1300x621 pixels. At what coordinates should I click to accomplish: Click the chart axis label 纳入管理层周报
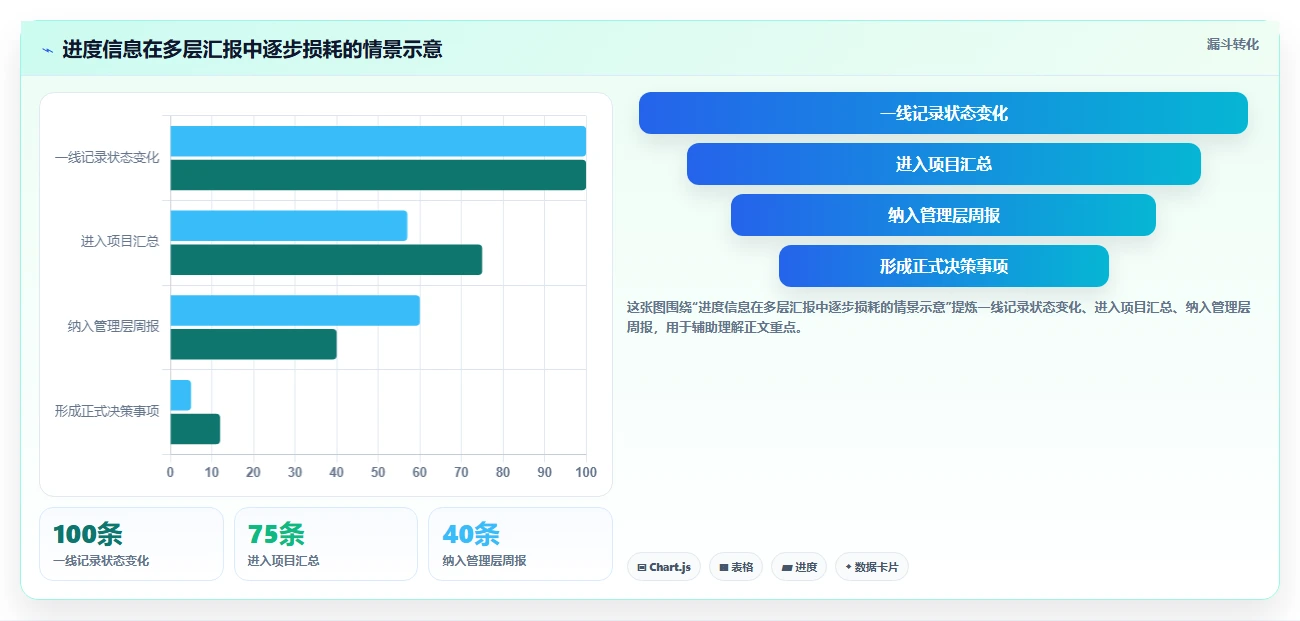(113, 327)
